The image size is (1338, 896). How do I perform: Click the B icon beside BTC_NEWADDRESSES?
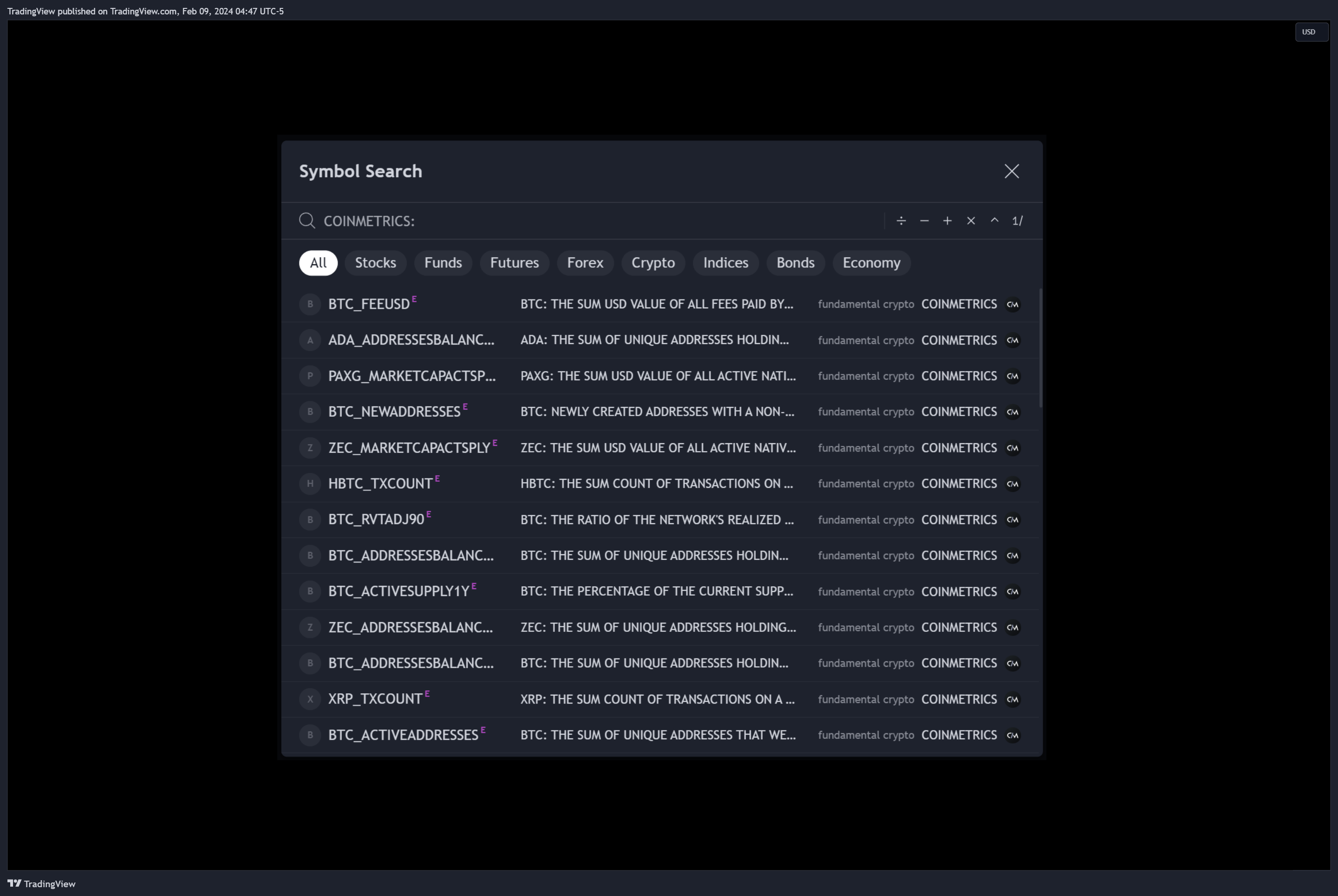coord(310,412)
